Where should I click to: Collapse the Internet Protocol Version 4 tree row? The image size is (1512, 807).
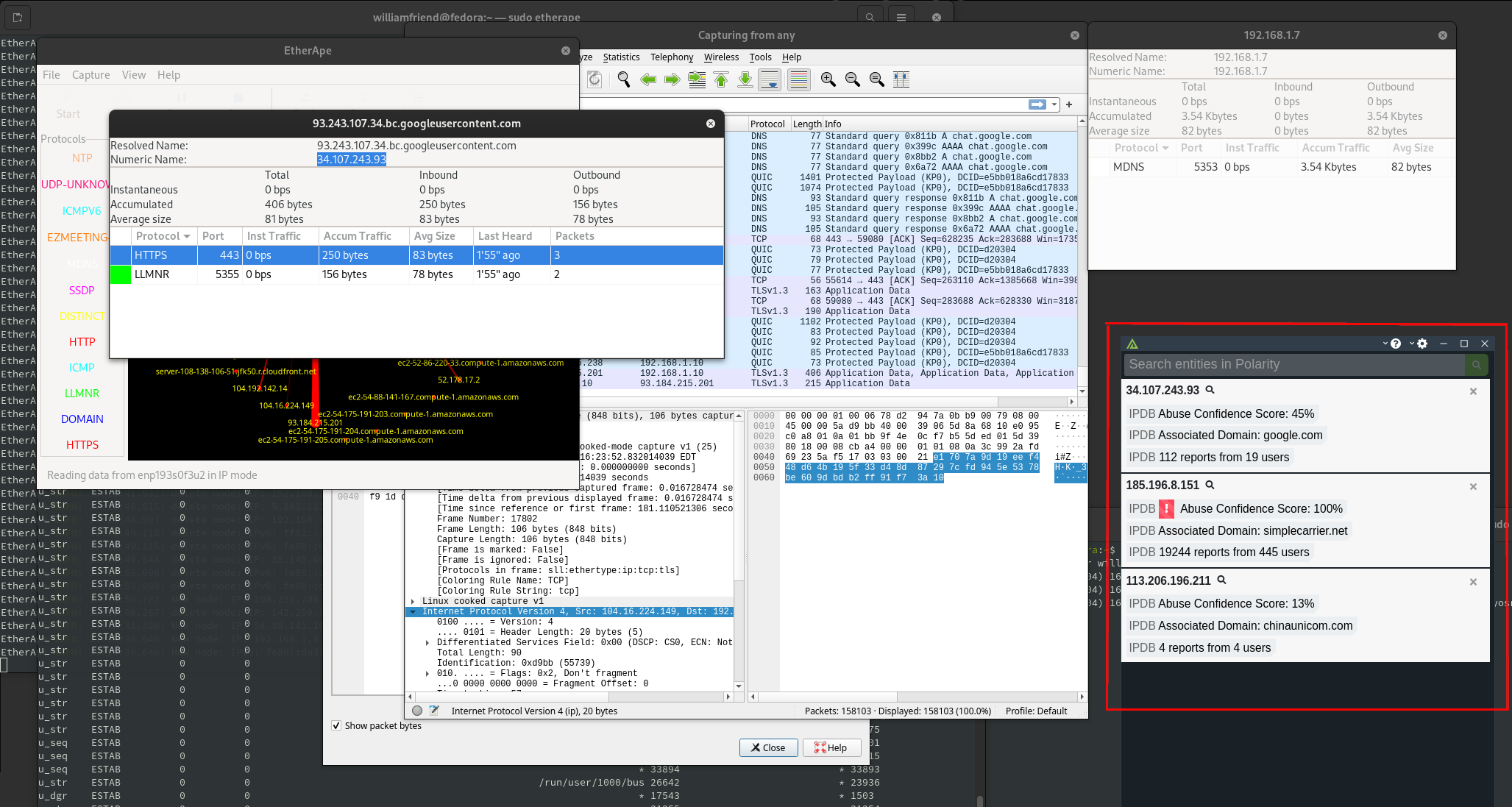[413, 611]
